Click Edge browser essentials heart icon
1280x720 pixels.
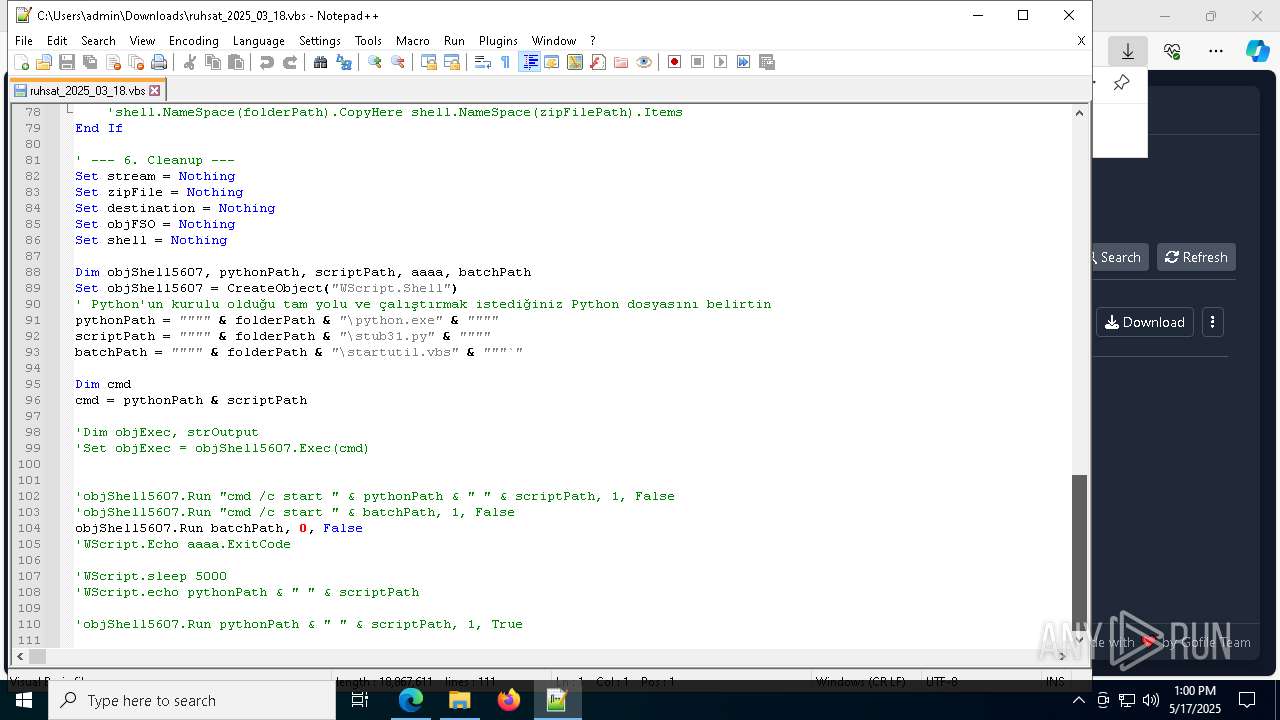pos(1172,51)
